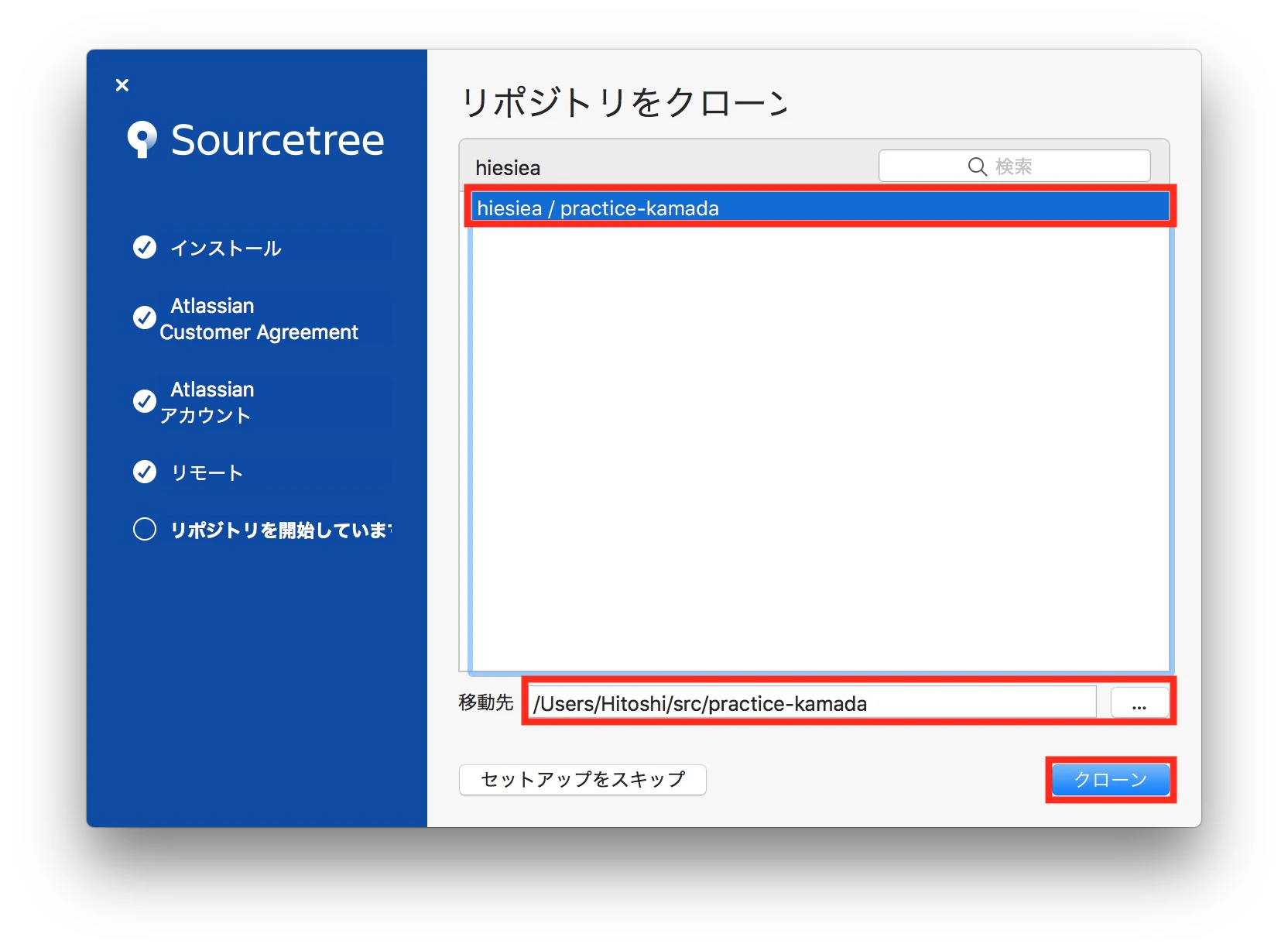Click the Sourcetree logo icon
Viewport: 1288px width, 951px height.
click(x=142, y=139)
